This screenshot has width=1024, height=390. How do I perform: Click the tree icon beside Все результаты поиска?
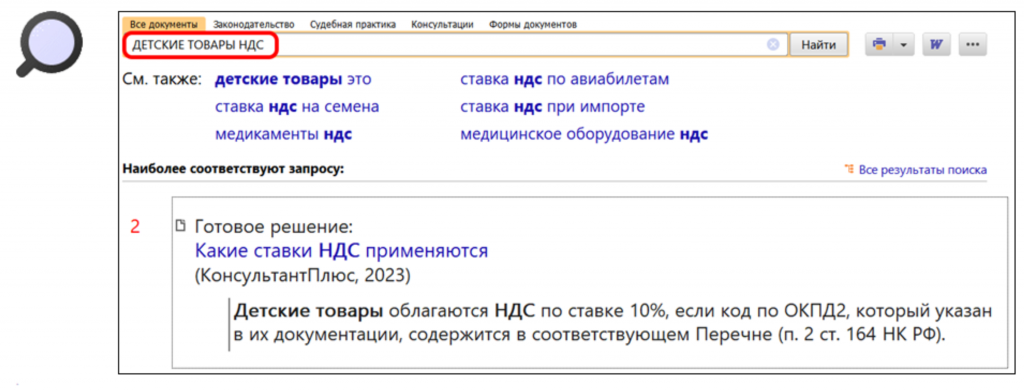[850, 170]
